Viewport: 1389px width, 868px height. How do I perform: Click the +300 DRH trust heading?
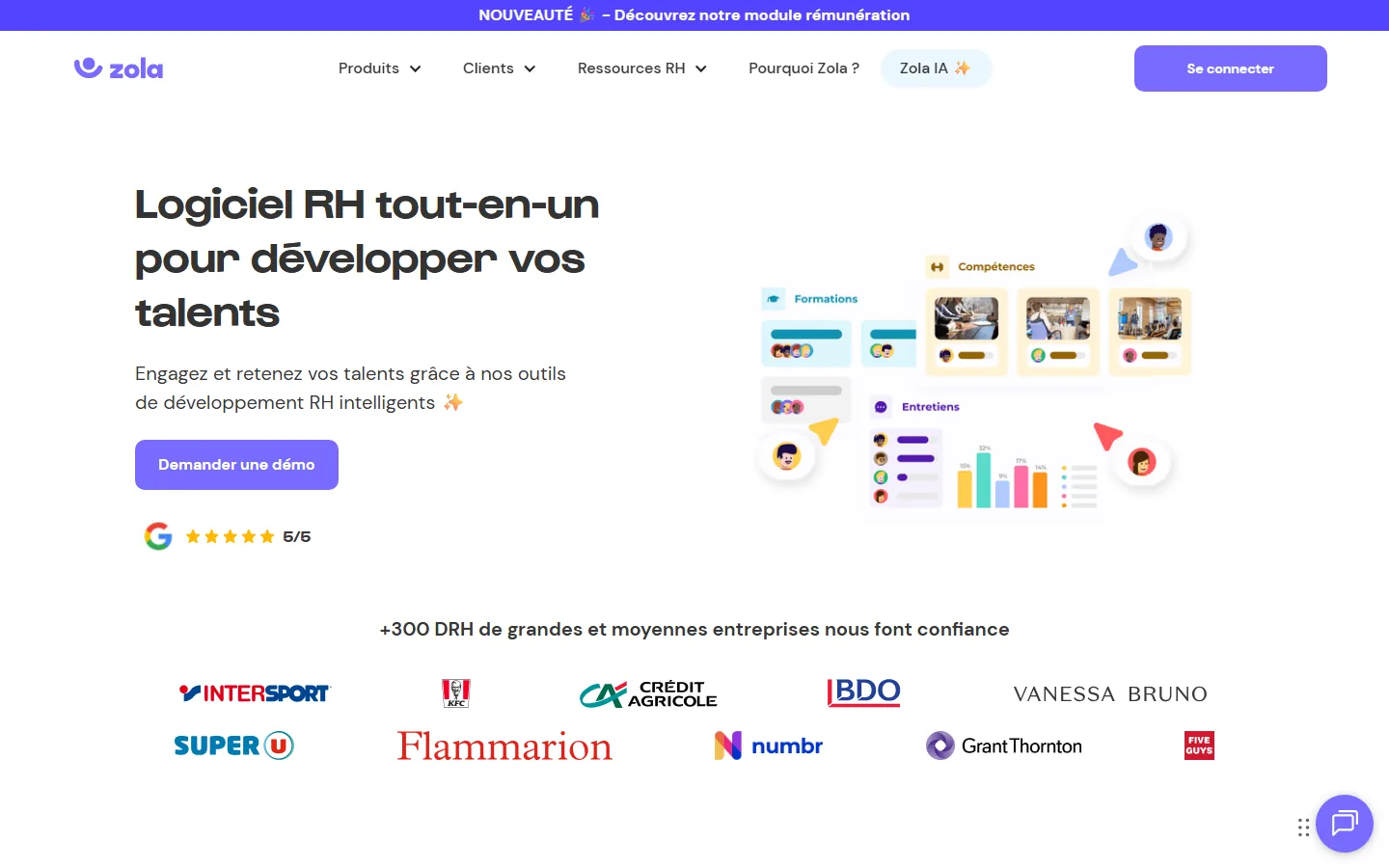pyautogui.click(x=694, y=630)
